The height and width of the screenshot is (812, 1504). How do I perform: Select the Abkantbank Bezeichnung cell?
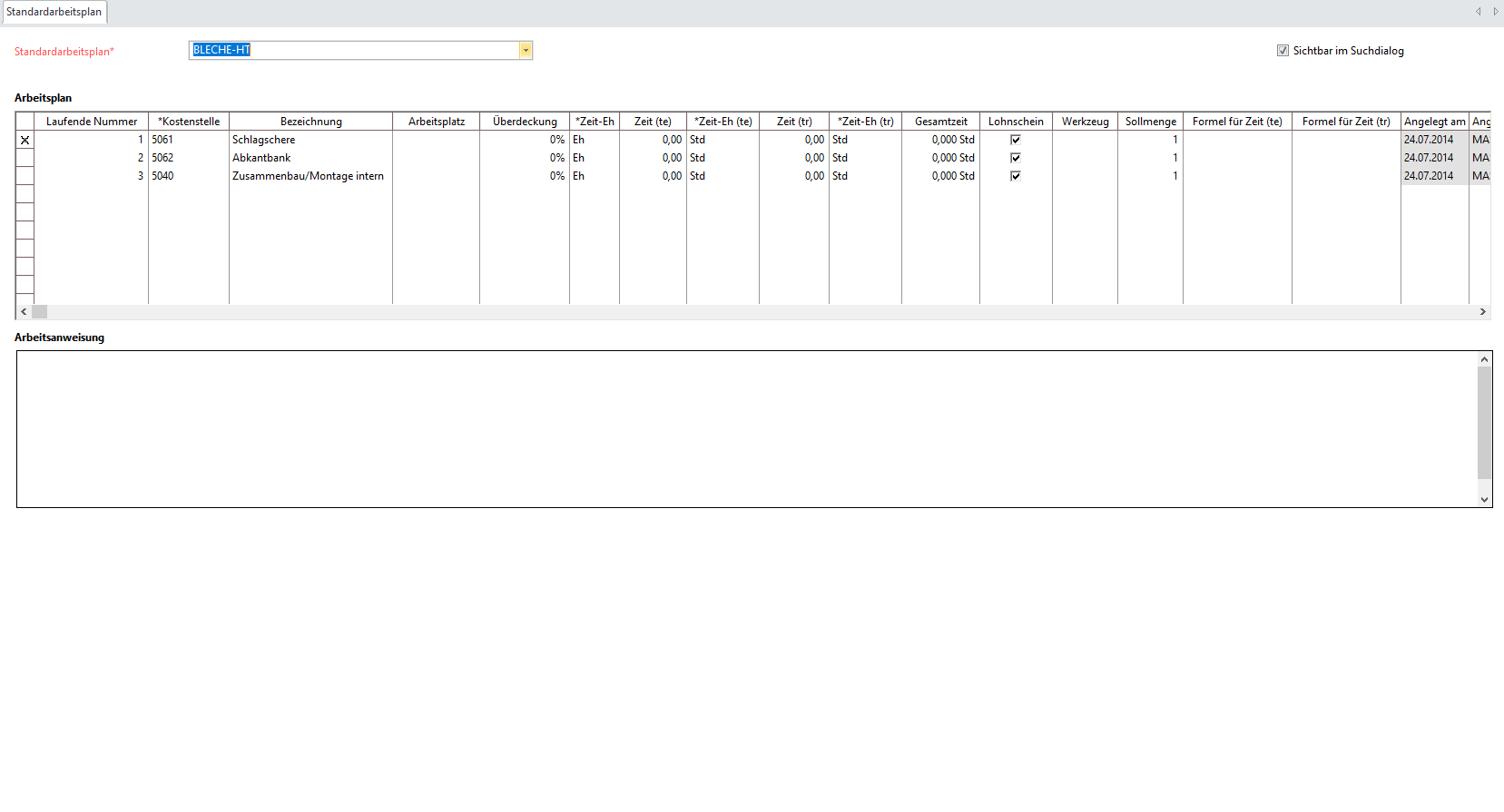coord(310,158)
